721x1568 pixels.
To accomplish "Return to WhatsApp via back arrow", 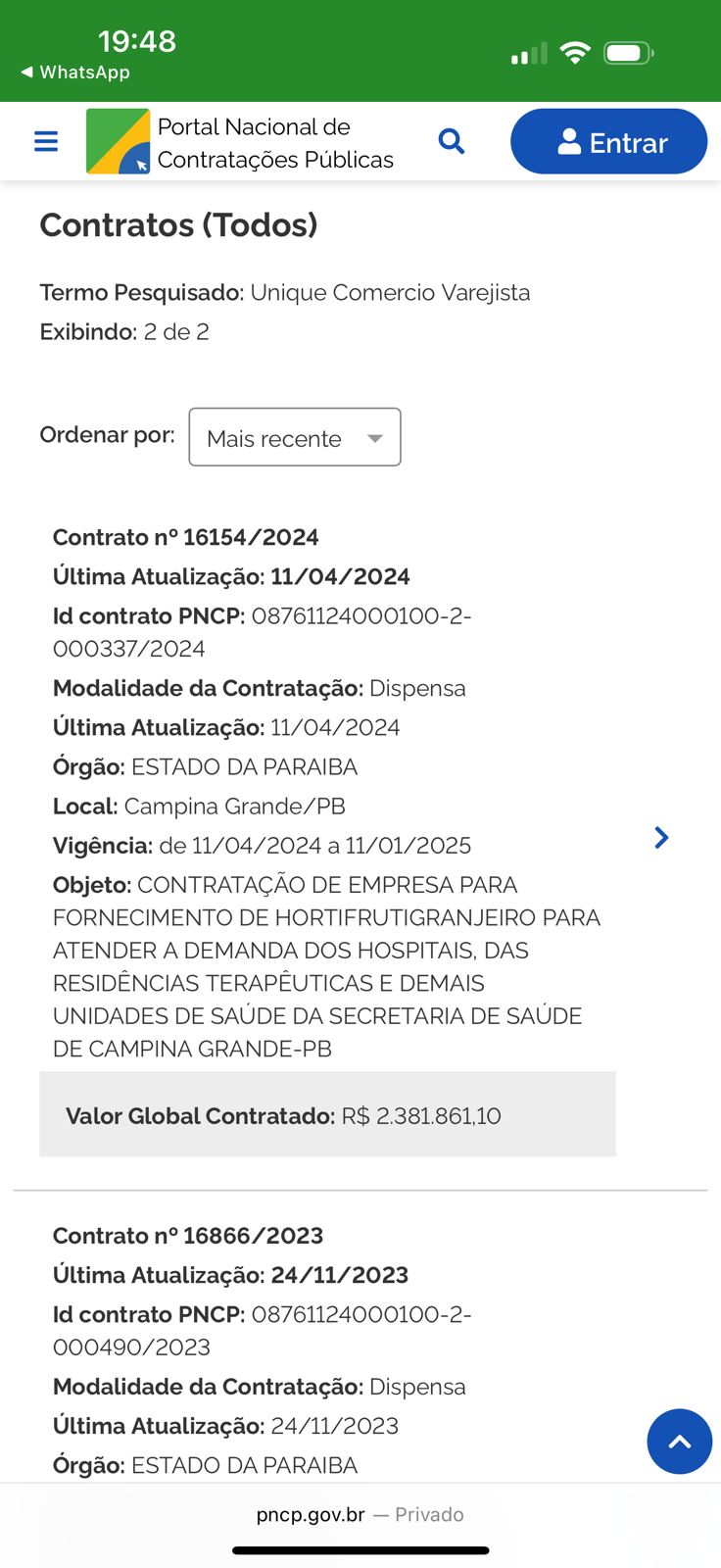I will (x=27, y=73).
